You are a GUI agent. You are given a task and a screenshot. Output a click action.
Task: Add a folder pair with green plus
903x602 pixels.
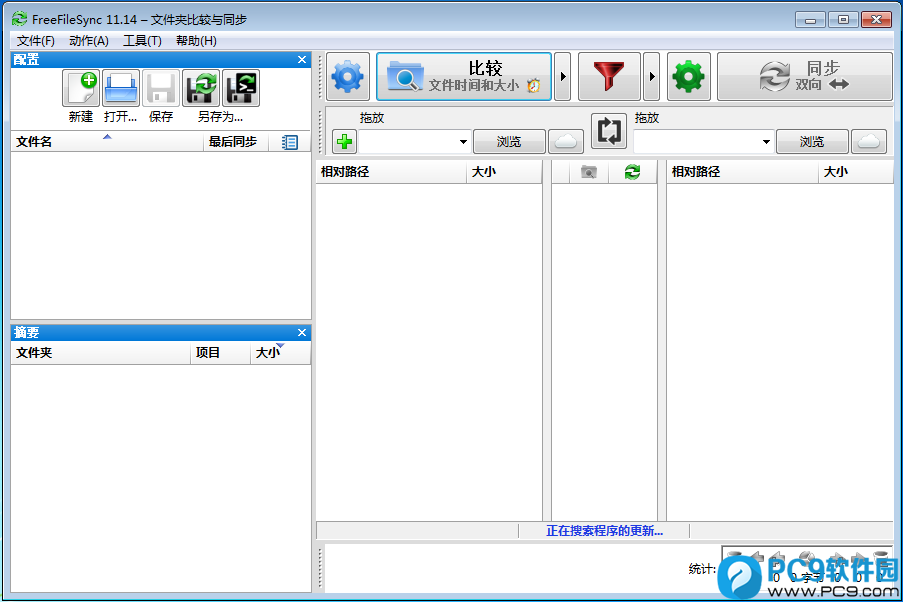click(344, 142)
